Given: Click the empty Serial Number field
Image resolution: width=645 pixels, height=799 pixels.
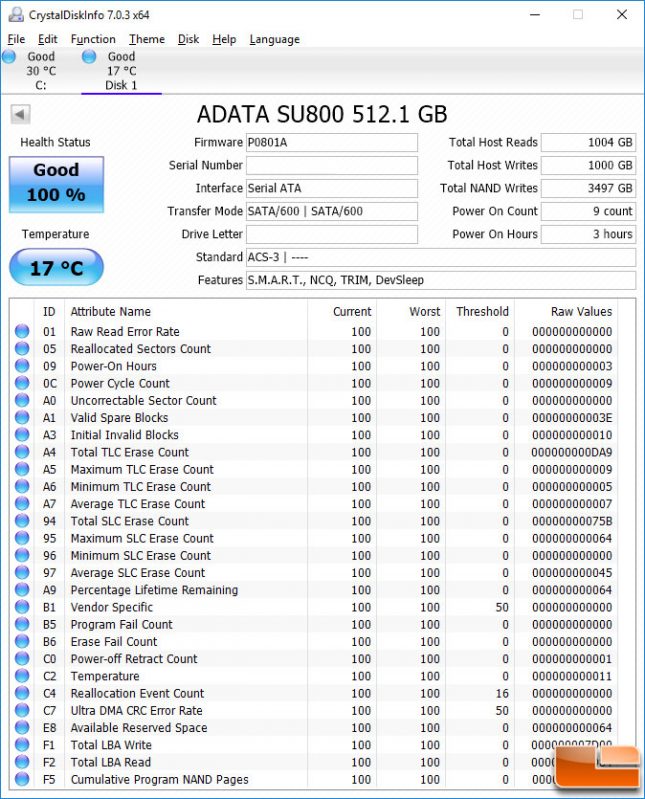Looking at the screenshot, I should tap(332, 165).
